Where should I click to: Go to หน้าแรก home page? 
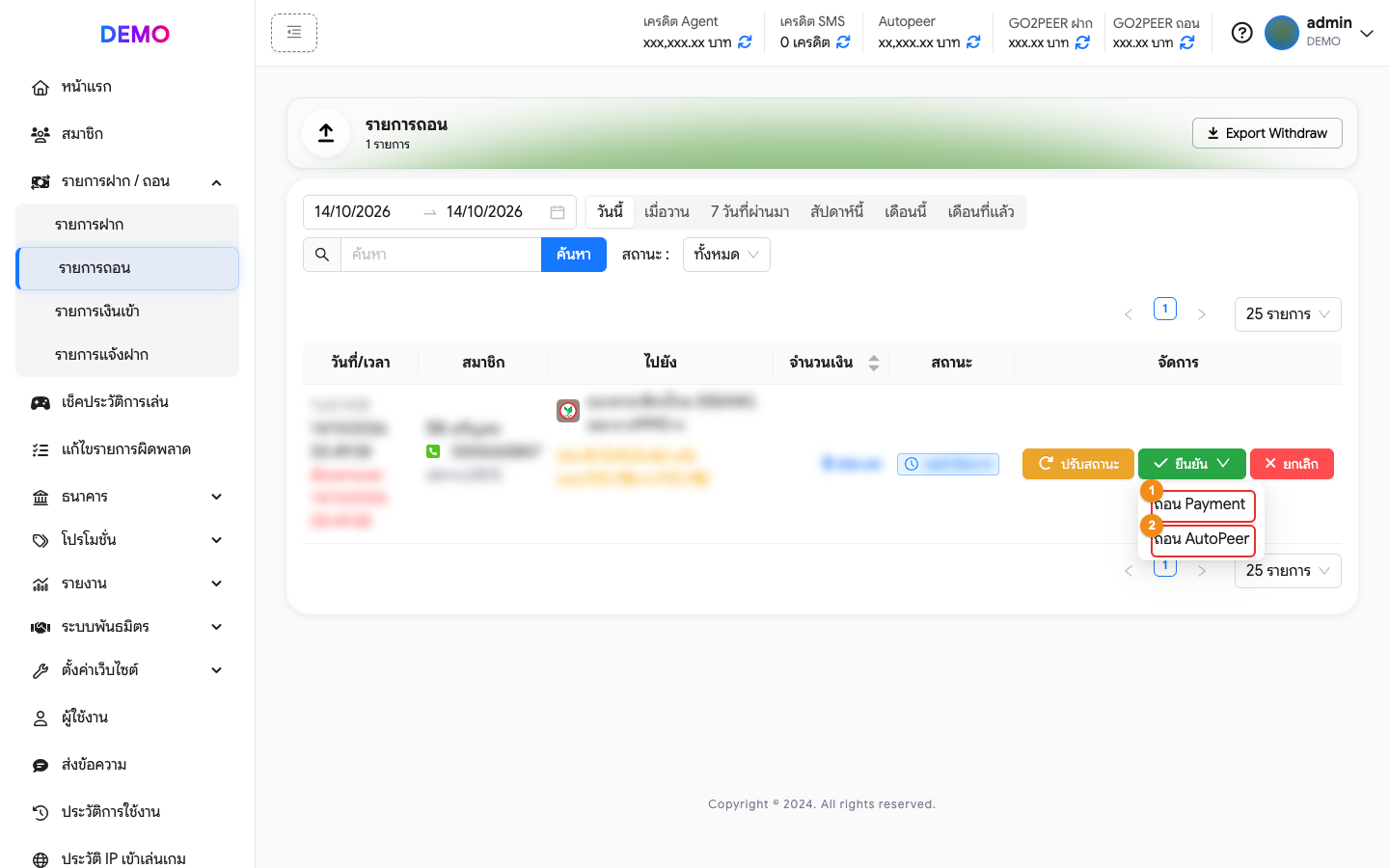pyautogui.click(x=127, y=87)
